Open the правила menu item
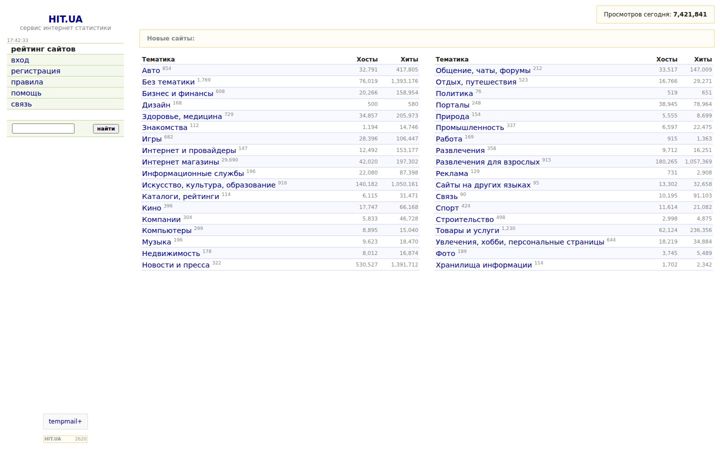 pos(27,82)
